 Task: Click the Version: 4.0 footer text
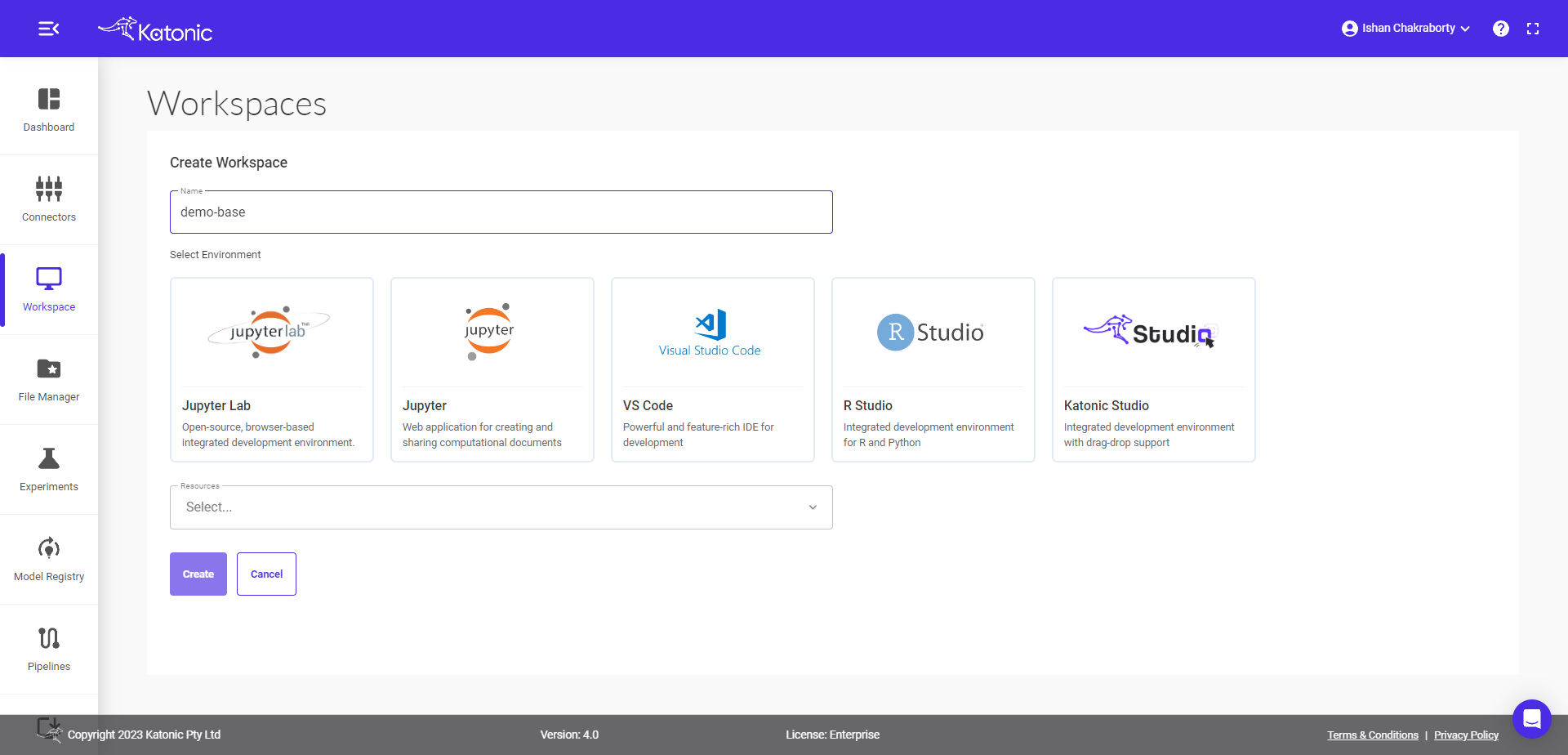[569, 735]
